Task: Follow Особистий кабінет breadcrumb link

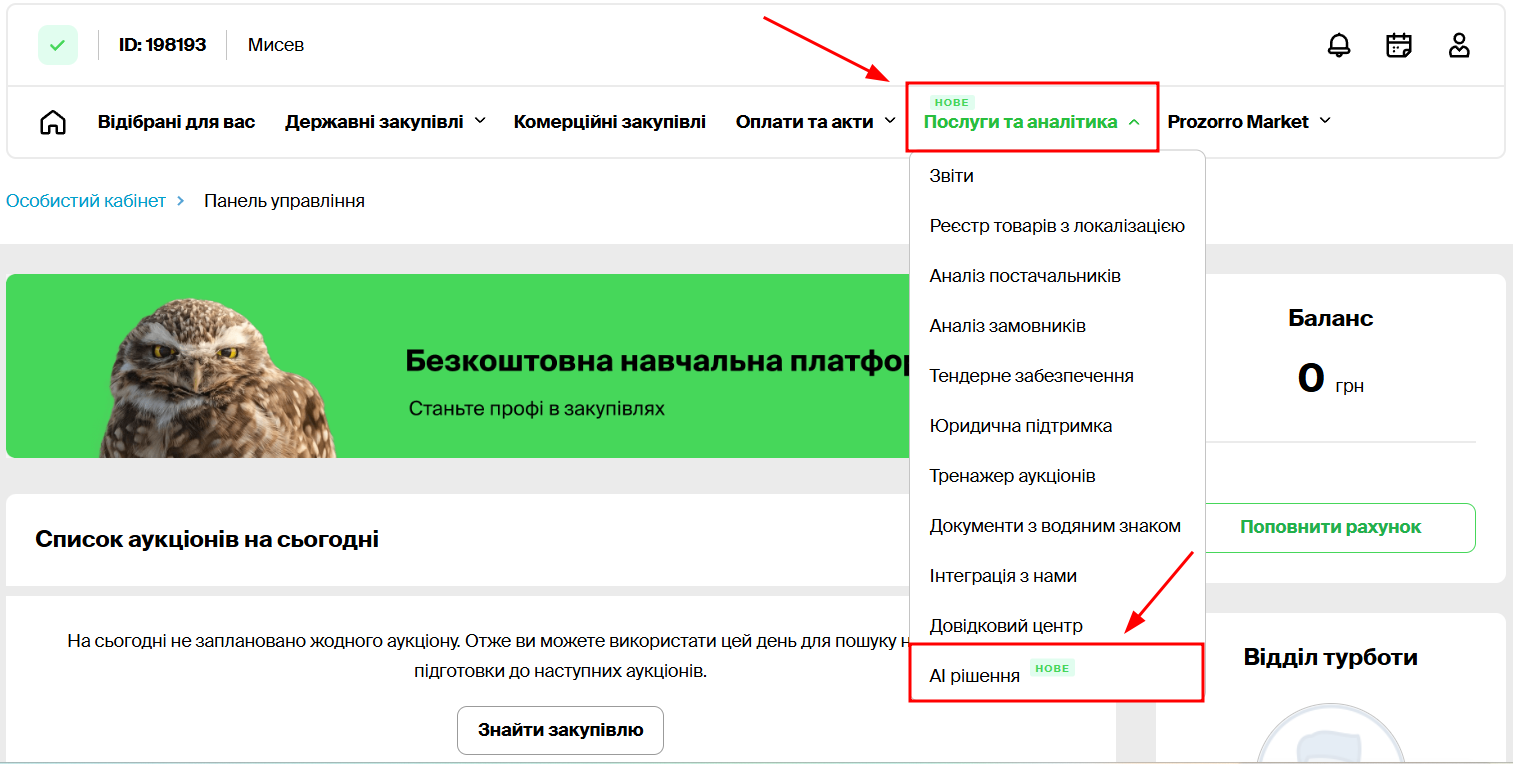Action: 86,201
